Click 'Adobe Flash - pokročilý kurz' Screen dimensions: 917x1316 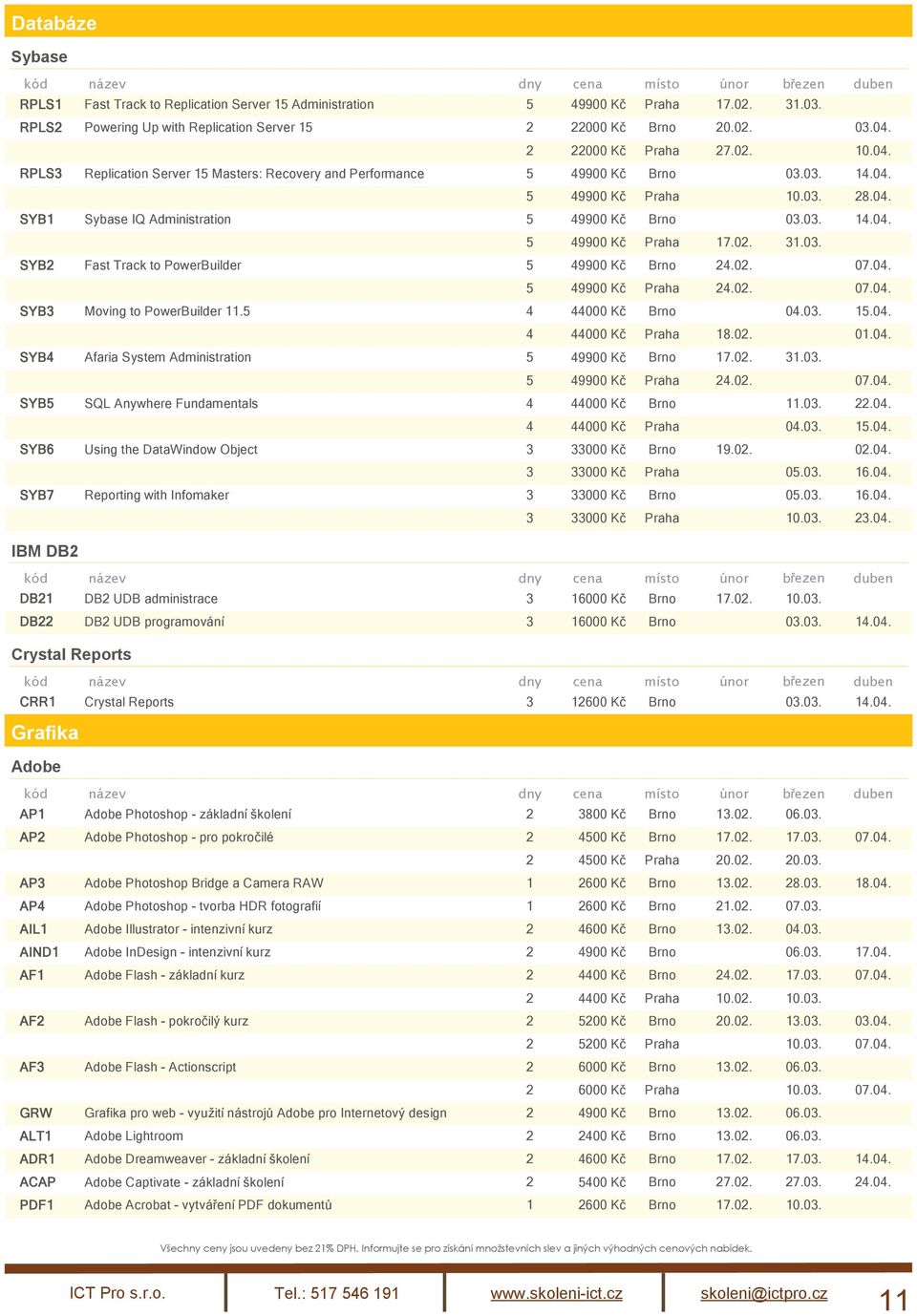[166, 1021]
